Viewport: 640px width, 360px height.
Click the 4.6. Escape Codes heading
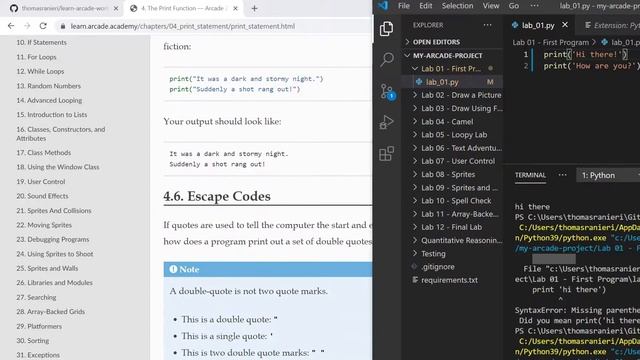click(x=217, y=196)
